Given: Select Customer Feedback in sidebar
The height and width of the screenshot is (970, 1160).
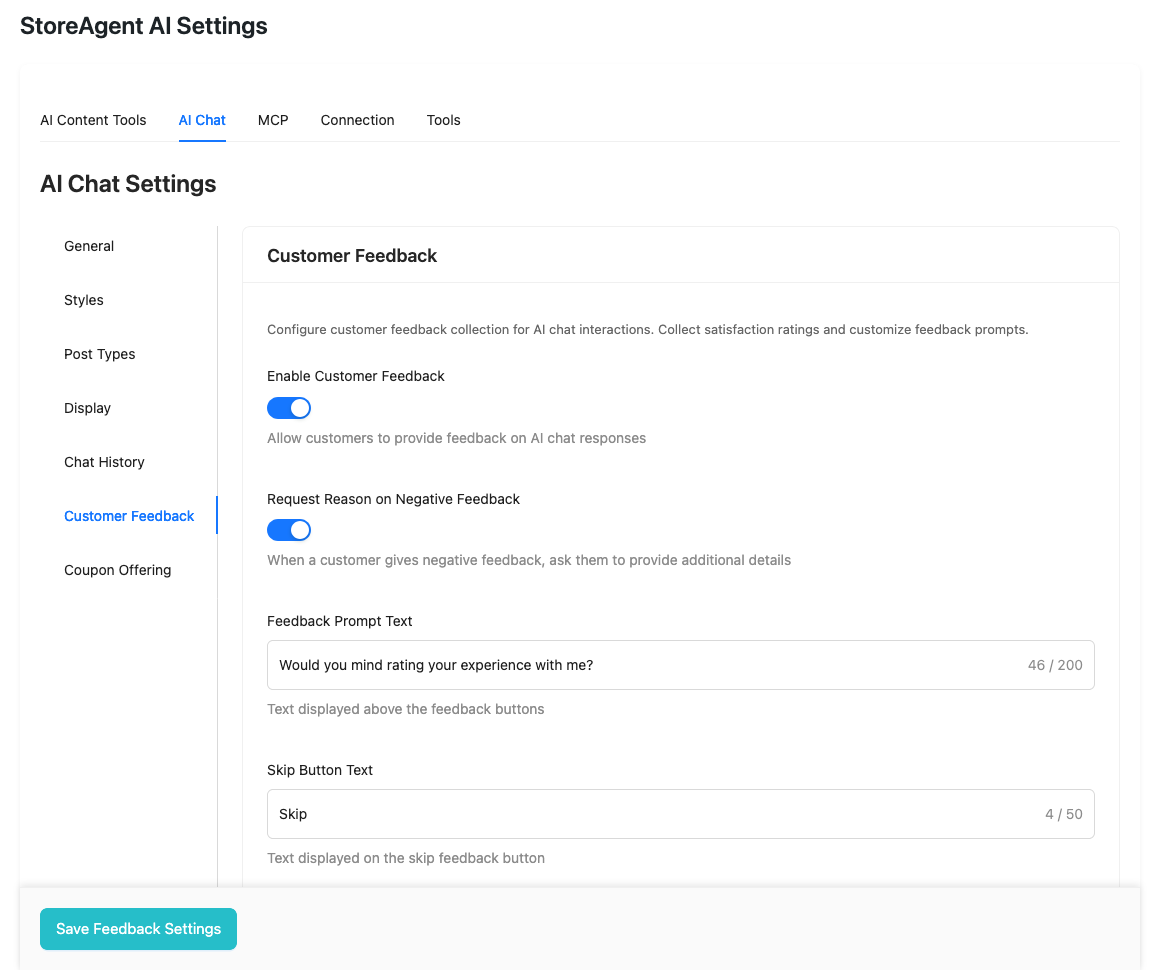Looking at the screenshot, I should (x=129, y=516).
